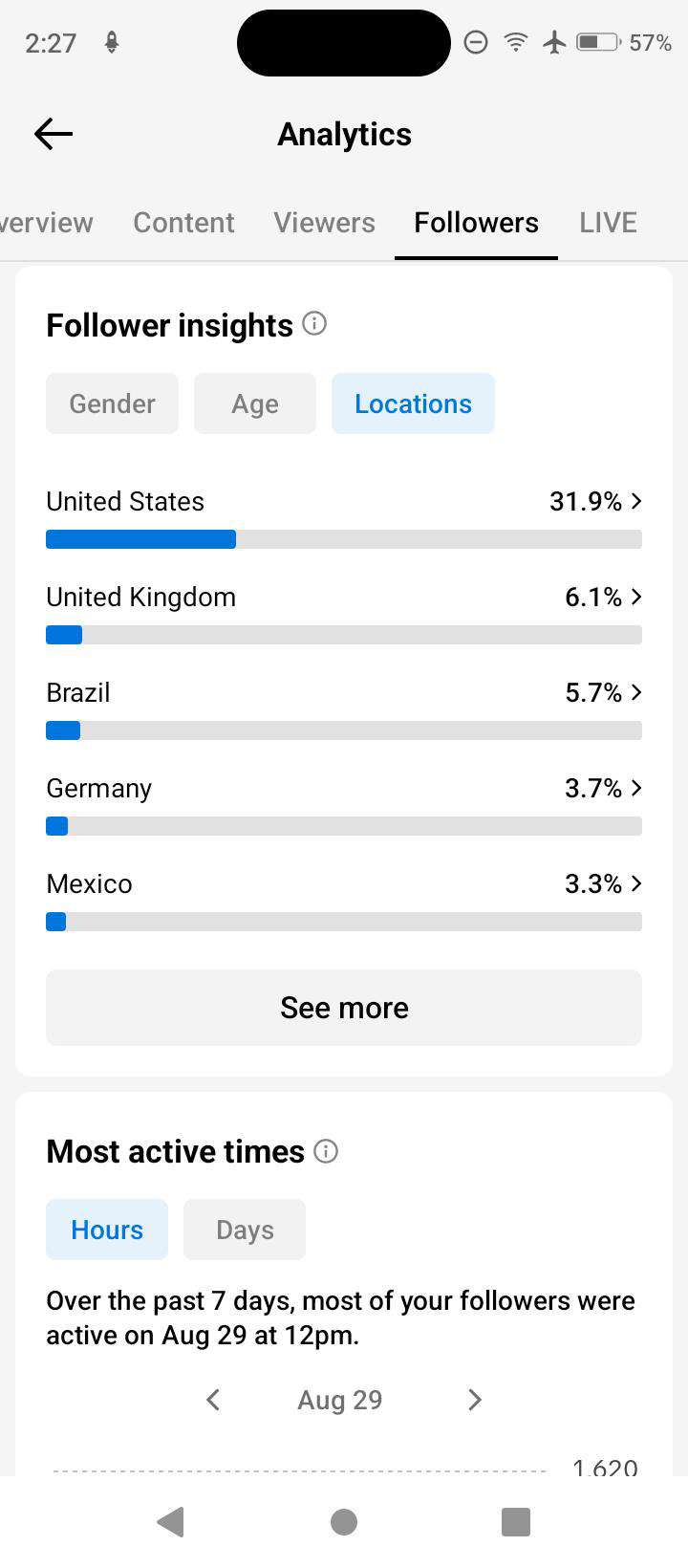Expand United Kingdom 6.1% chevron

click(x=637, y=597)
